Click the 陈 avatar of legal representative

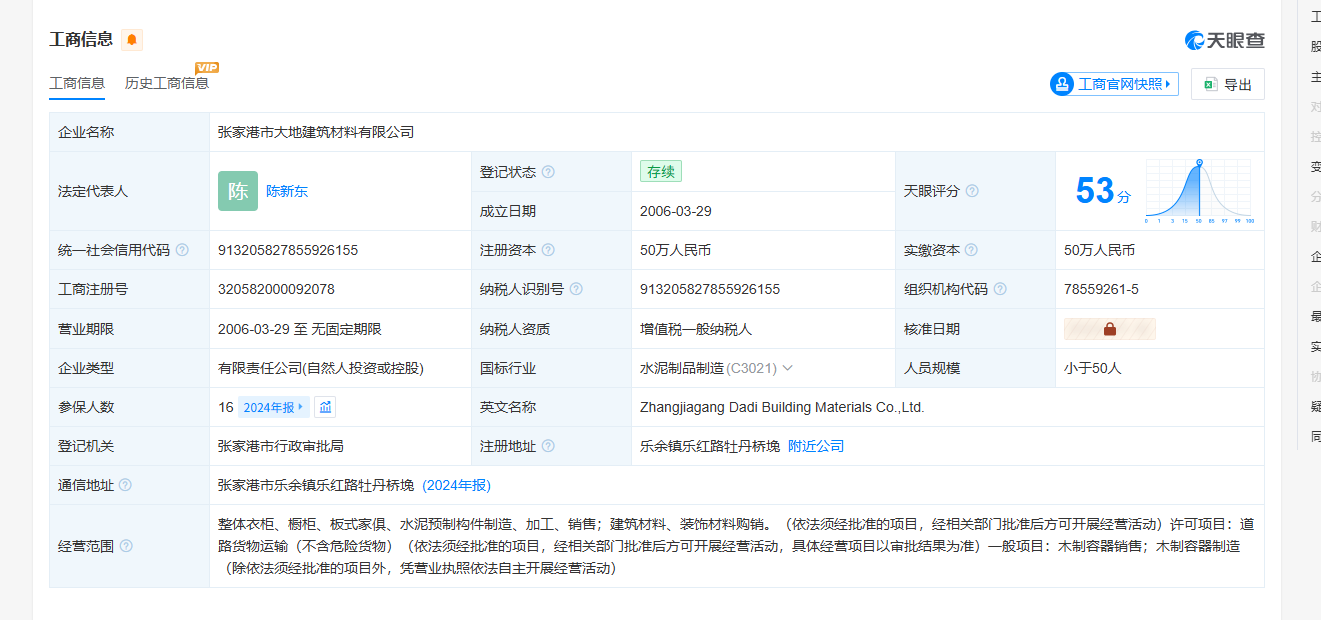(x=238, y=191)
